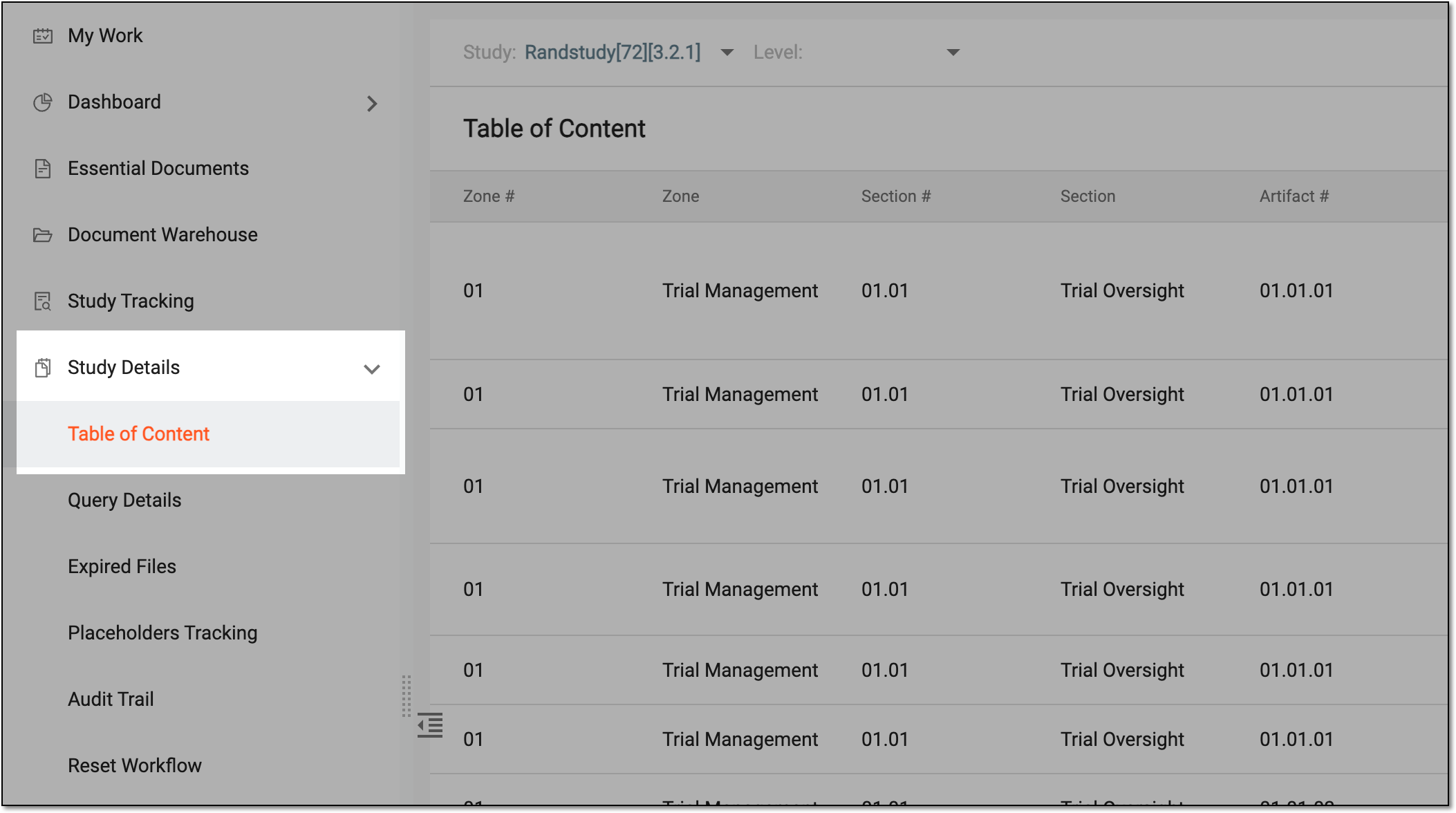Collapse the sidebar using the indent icon
The width and height of the screenshot is (1456, 813).
(x=430, y=725)
